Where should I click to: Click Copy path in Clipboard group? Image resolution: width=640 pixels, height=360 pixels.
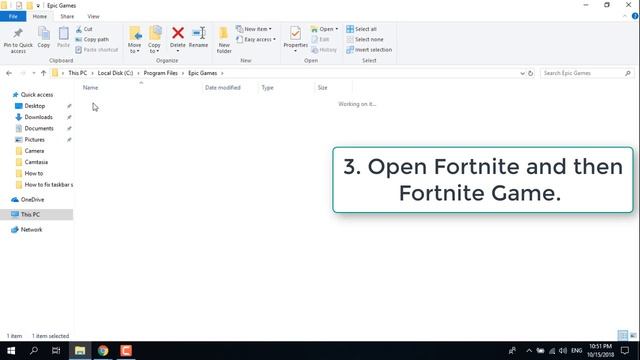pos(92,39)
